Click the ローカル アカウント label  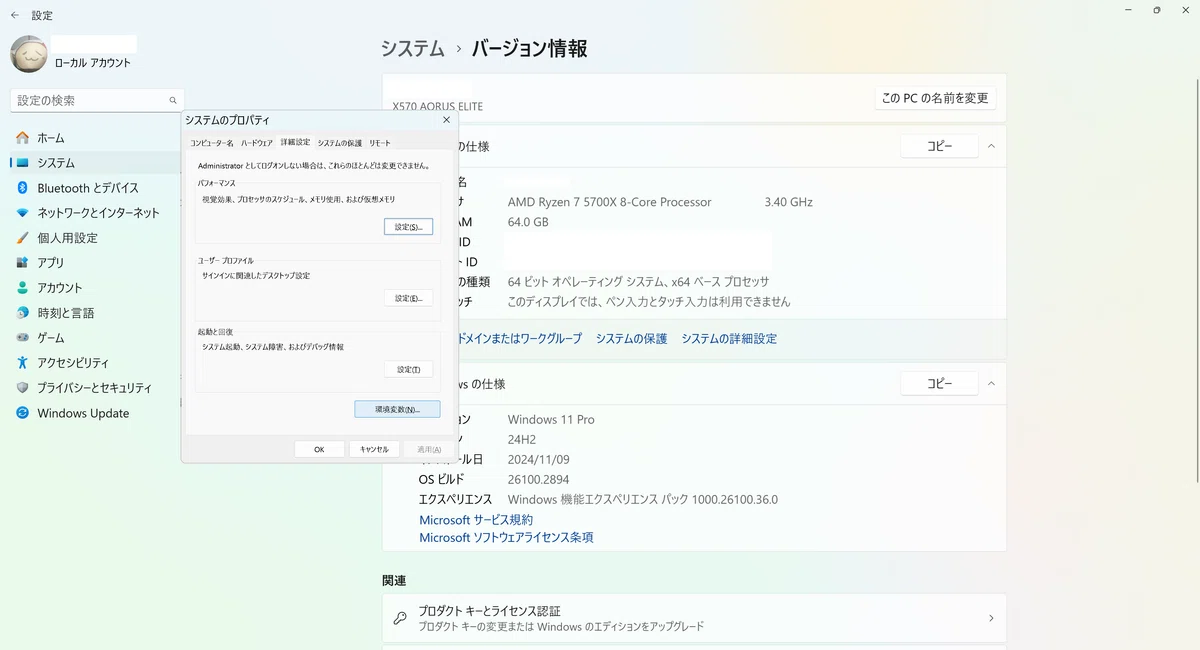coord(93,63)
